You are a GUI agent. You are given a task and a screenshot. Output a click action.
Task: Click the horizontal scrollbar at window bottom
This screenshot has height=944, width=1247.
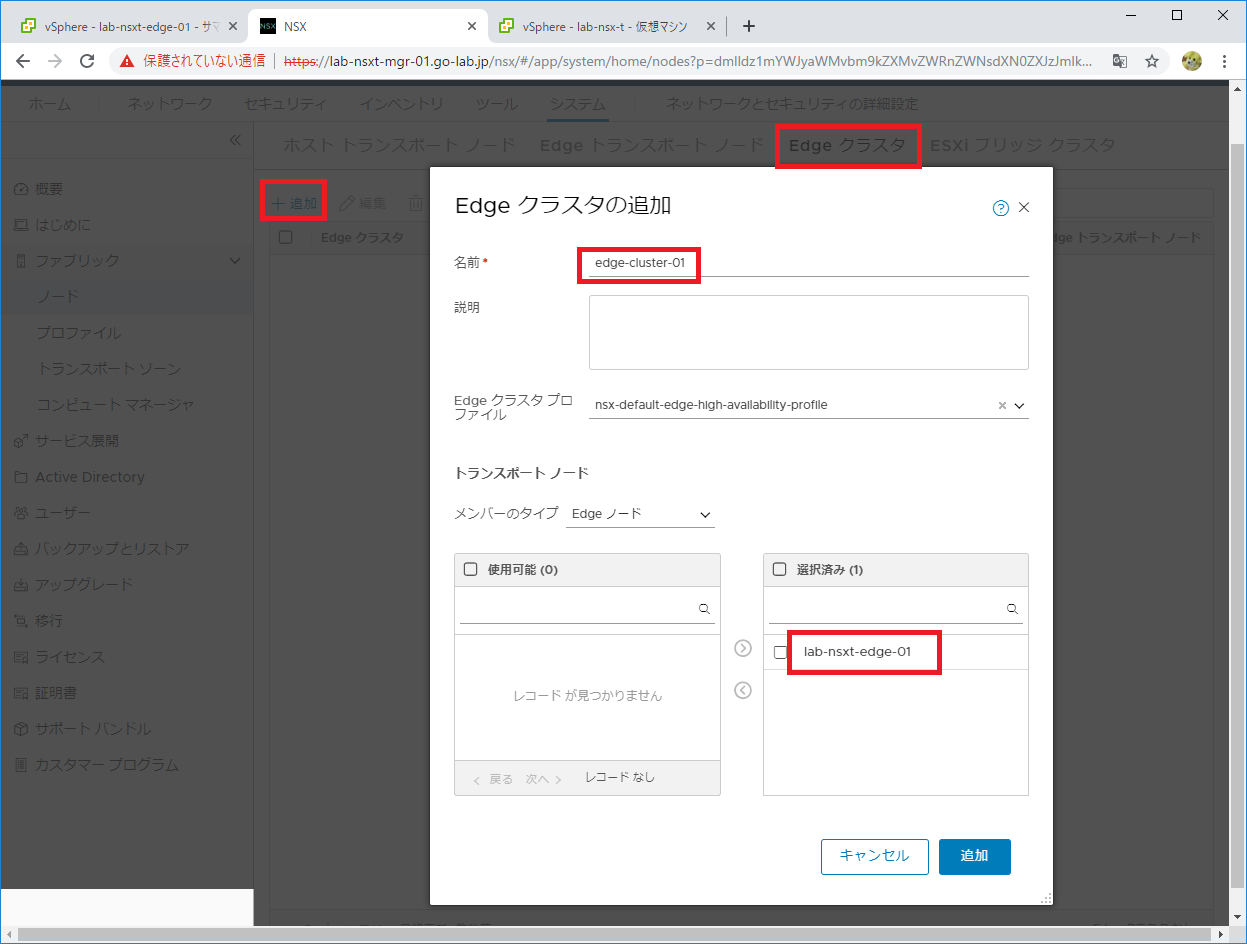click(616, 935)
